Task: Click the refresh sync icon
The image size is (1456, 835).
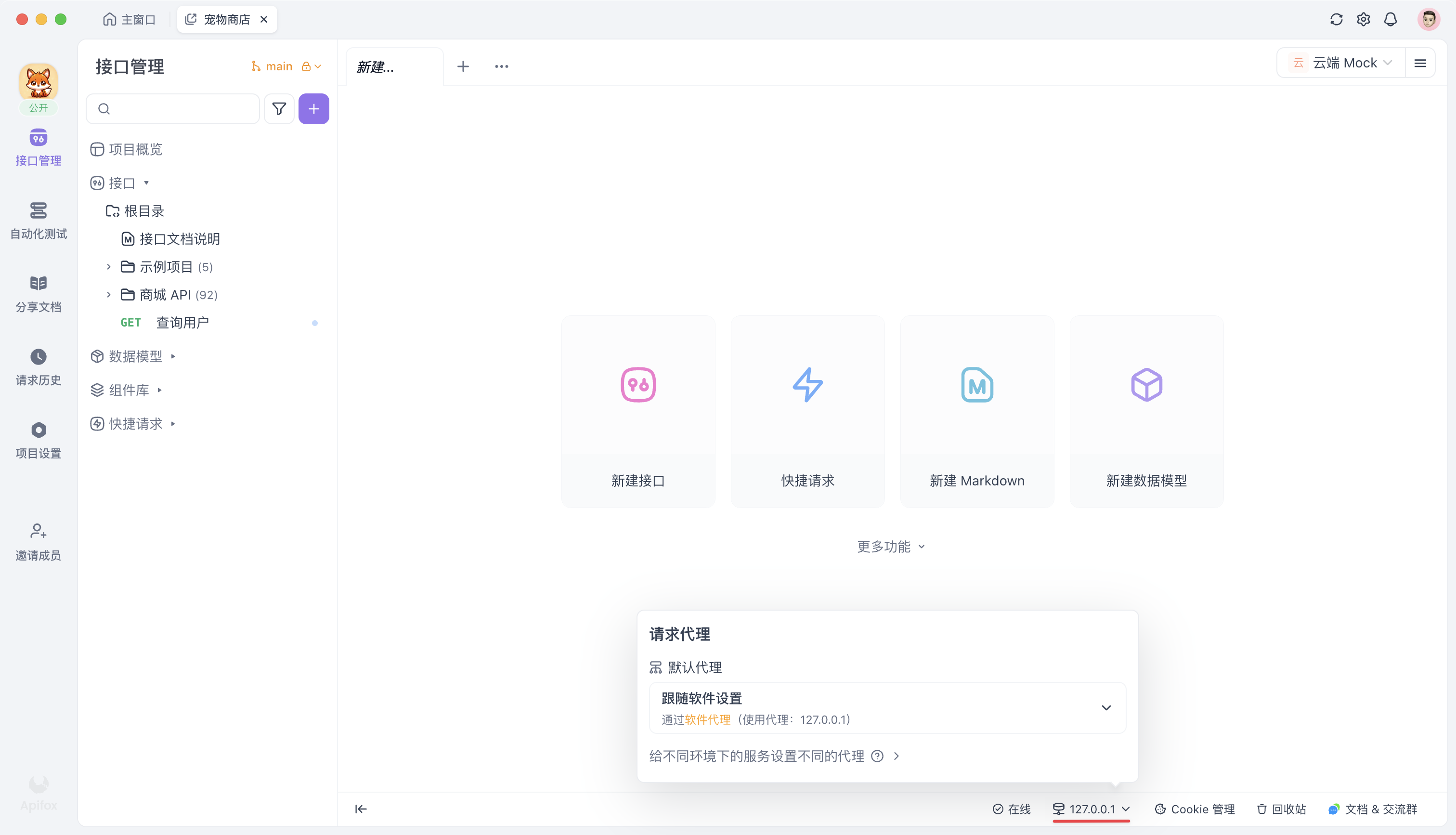Action: (1336, 19)
